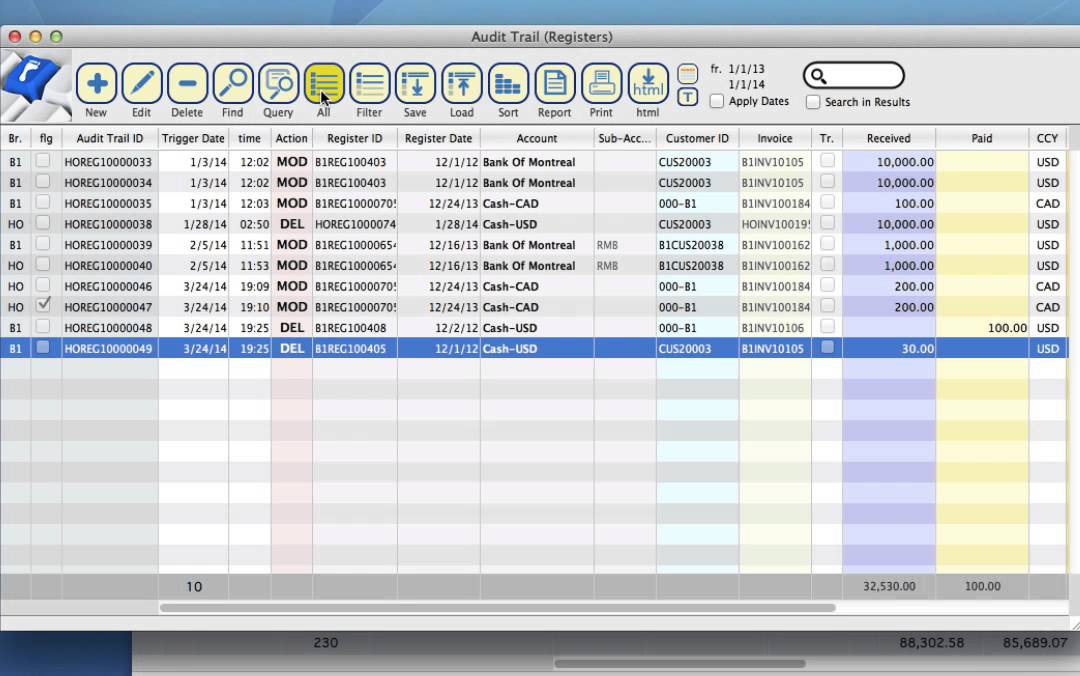
Task: Click the Save selection icon
Action: 415,83
